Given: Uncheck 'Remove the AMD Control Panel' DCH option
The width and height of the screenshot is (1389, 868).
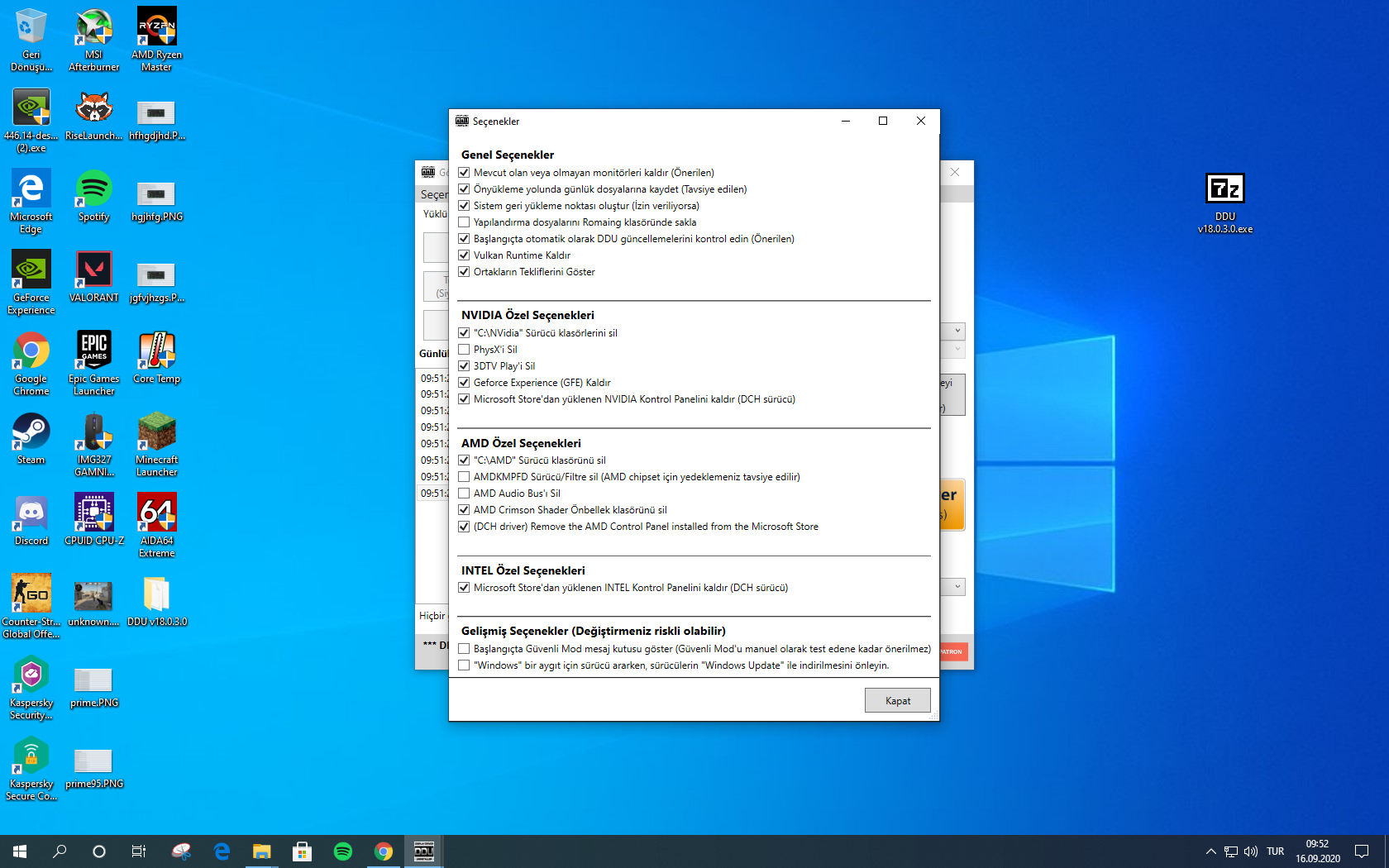Looking at the screenshot, I should 464,527.
